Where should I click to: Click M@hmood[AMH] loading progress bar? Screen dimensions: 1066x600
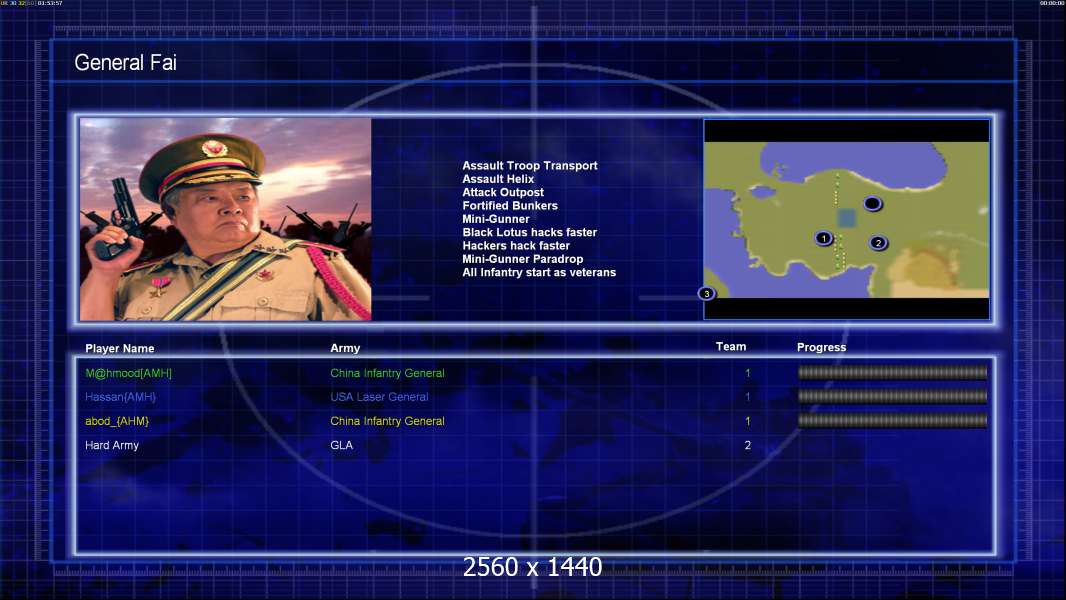(x=893, y=372)
